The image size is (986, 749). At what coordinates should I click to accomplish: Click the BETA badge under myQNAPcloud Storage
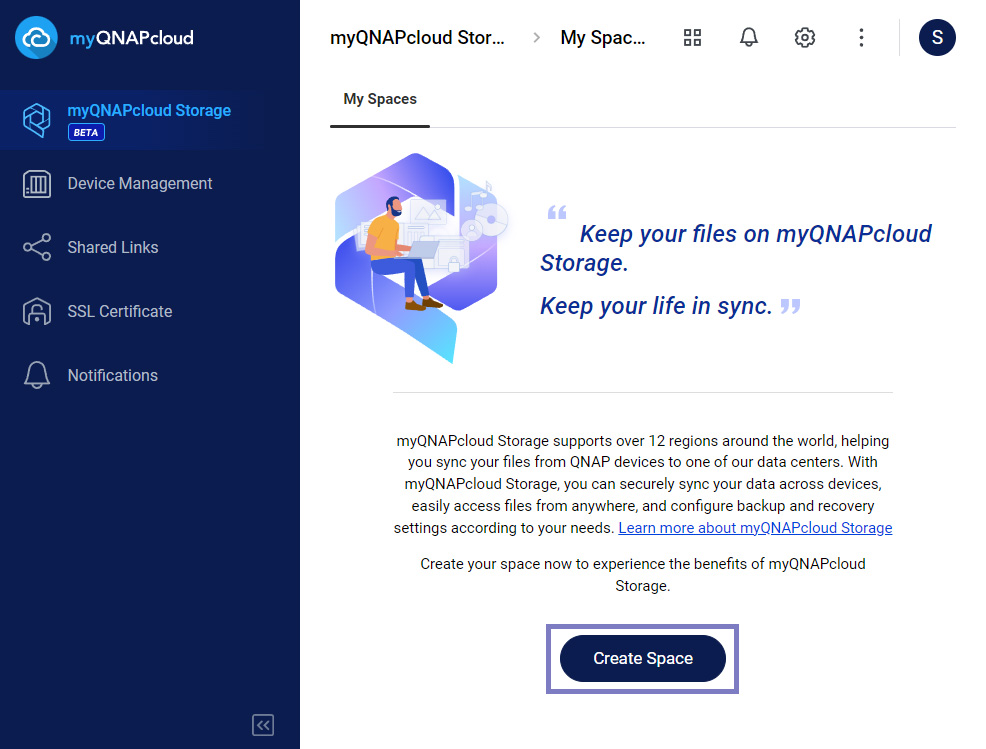[86, 132]
